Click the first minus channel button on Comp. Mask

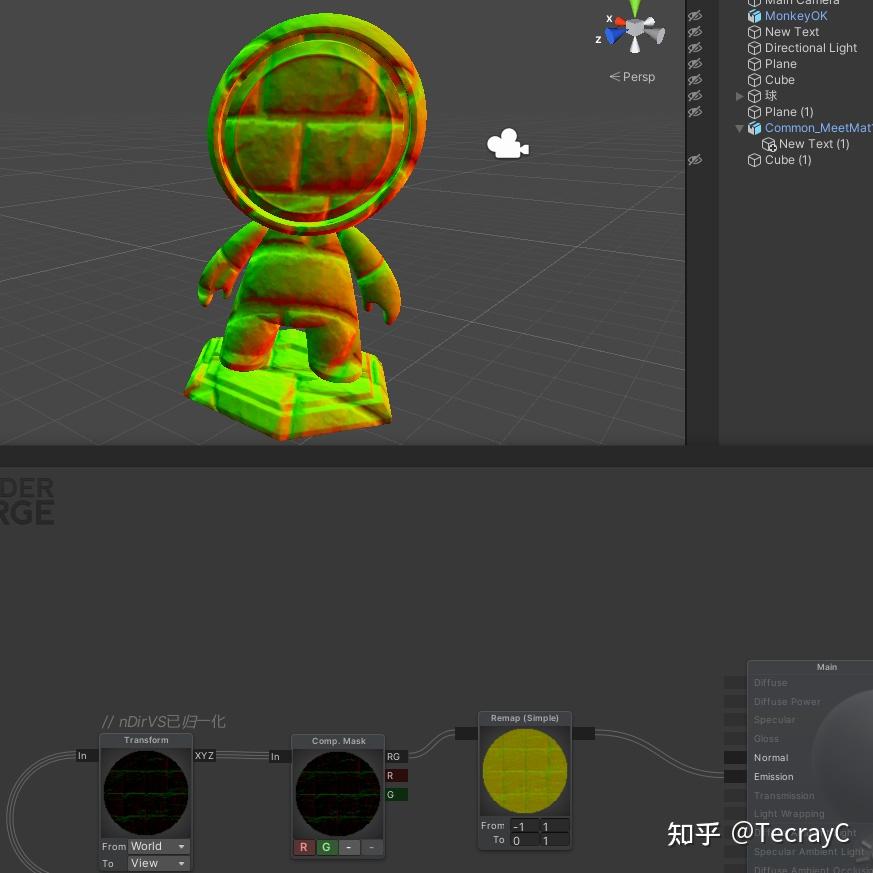[x=348, y=847]
